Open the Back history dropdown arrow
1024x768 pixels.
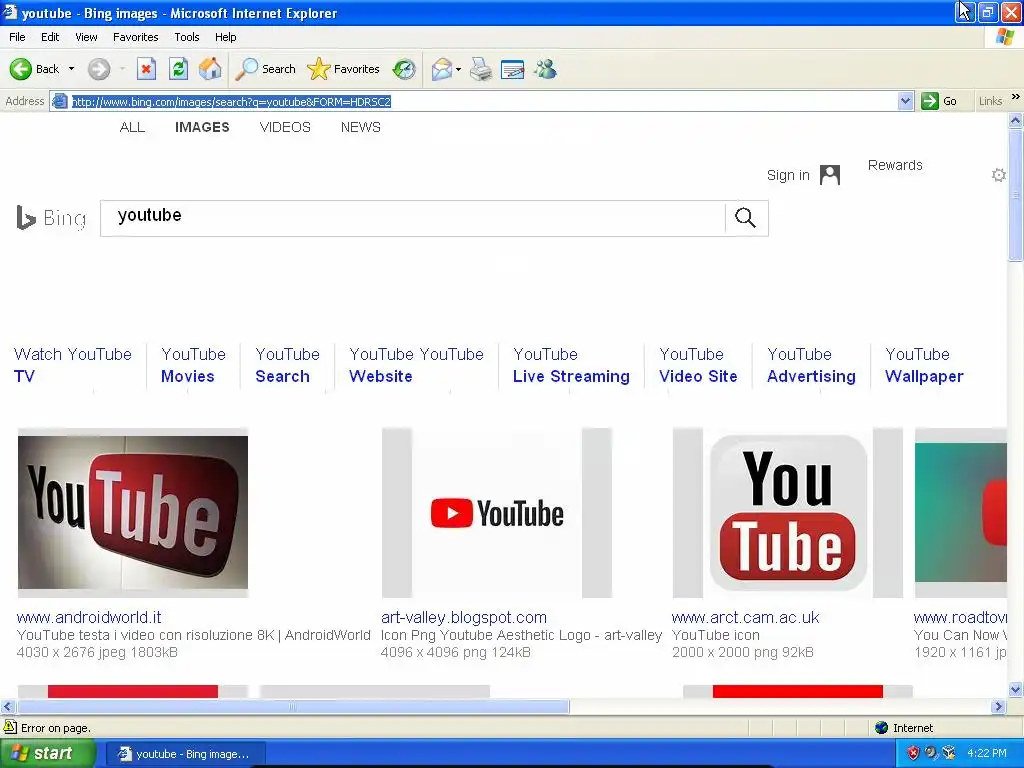point(71,69)
